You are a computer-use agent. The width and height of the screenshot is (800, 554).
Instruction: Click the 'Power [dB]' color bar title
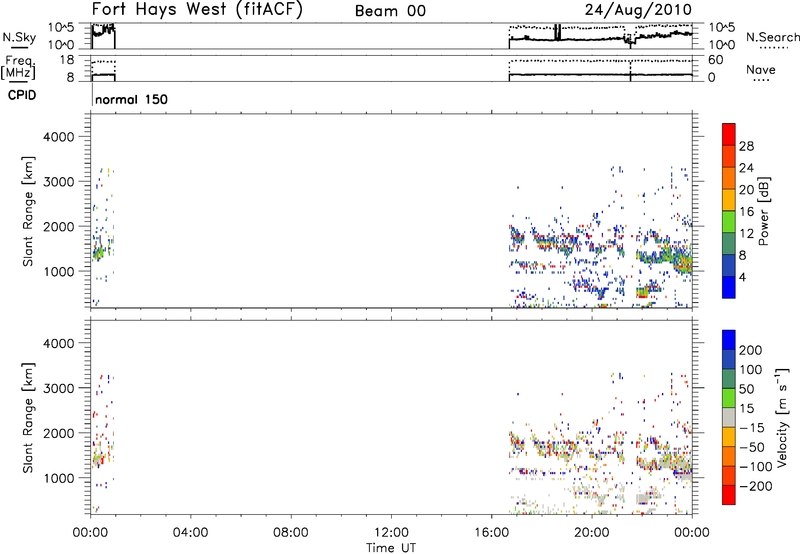click(x=764, y=211)
